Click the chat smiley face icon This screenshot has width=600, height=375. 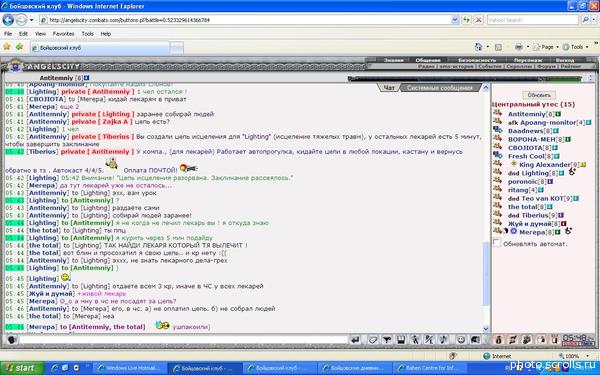pyautogui.click(x=461, y=340)
